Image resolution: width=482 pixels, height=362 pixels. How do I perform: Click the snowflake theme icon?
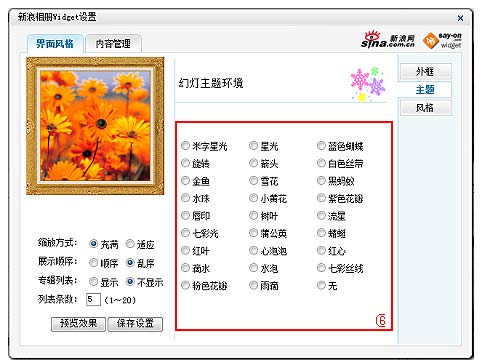(x=368, y=84)
